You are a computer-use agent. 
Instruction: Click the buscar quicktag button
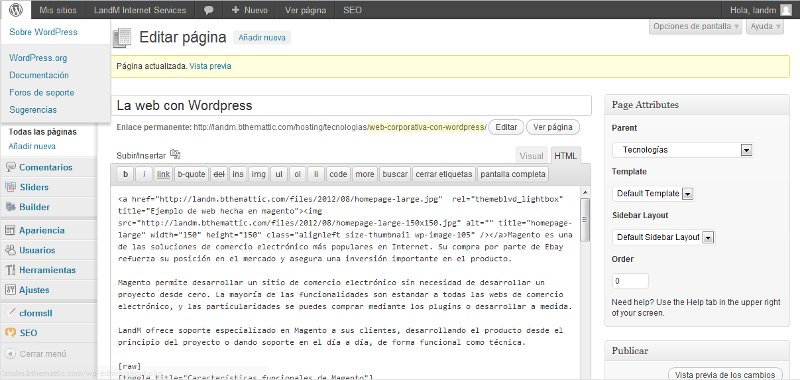tap(395, 174)
